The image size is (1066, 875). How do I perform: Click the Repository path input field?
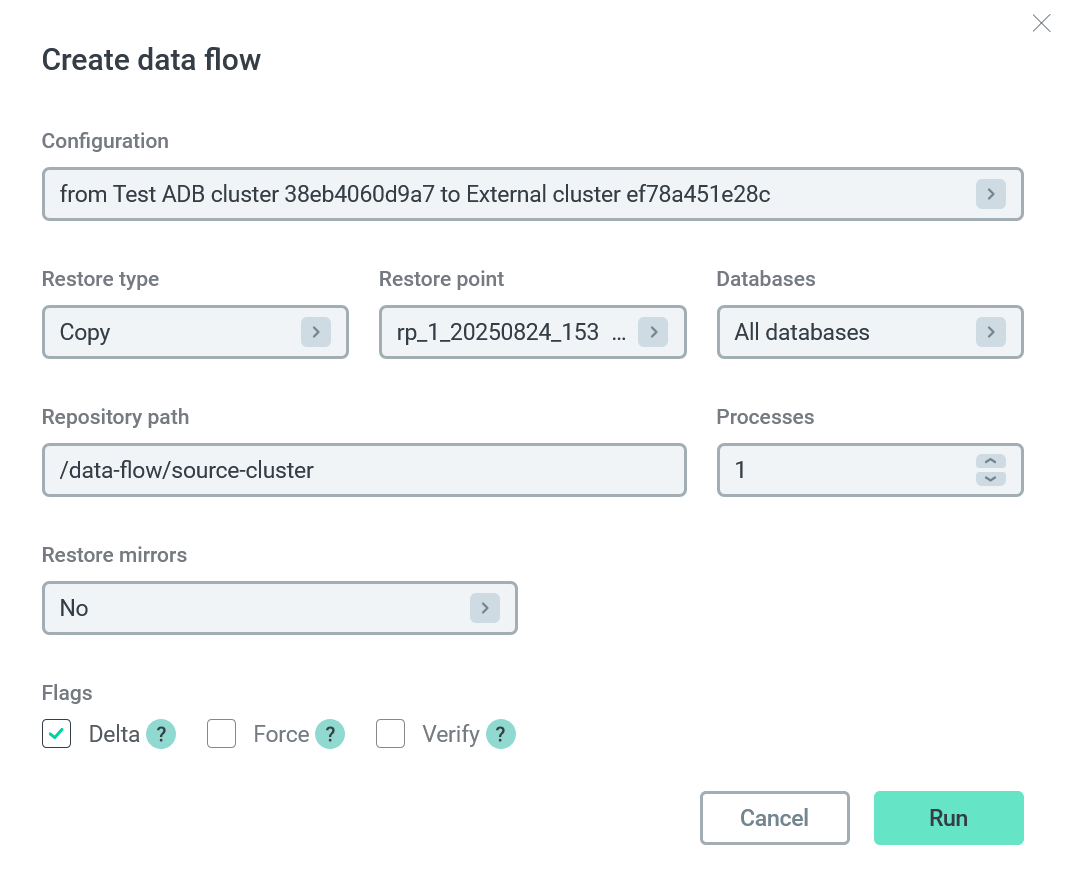tap(364, 470)
